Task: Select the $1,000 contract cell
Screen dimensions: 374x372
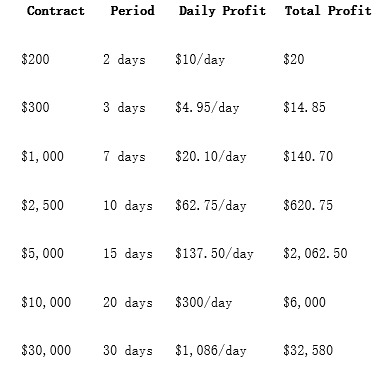Action: [42, 156]
